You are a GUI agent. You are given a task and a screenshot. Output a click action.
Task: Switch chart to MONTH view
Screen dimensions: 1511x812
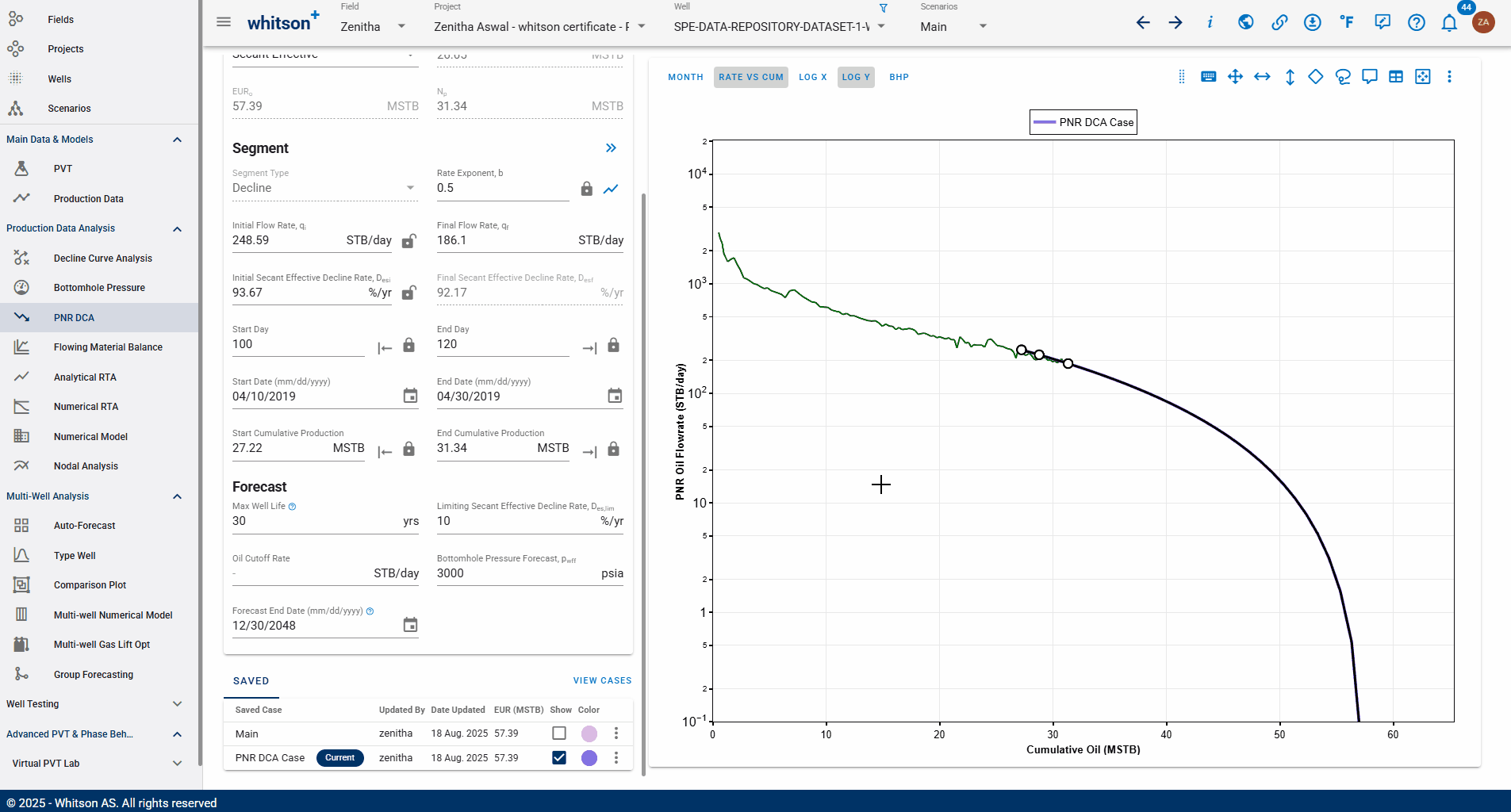pos(685,77)
